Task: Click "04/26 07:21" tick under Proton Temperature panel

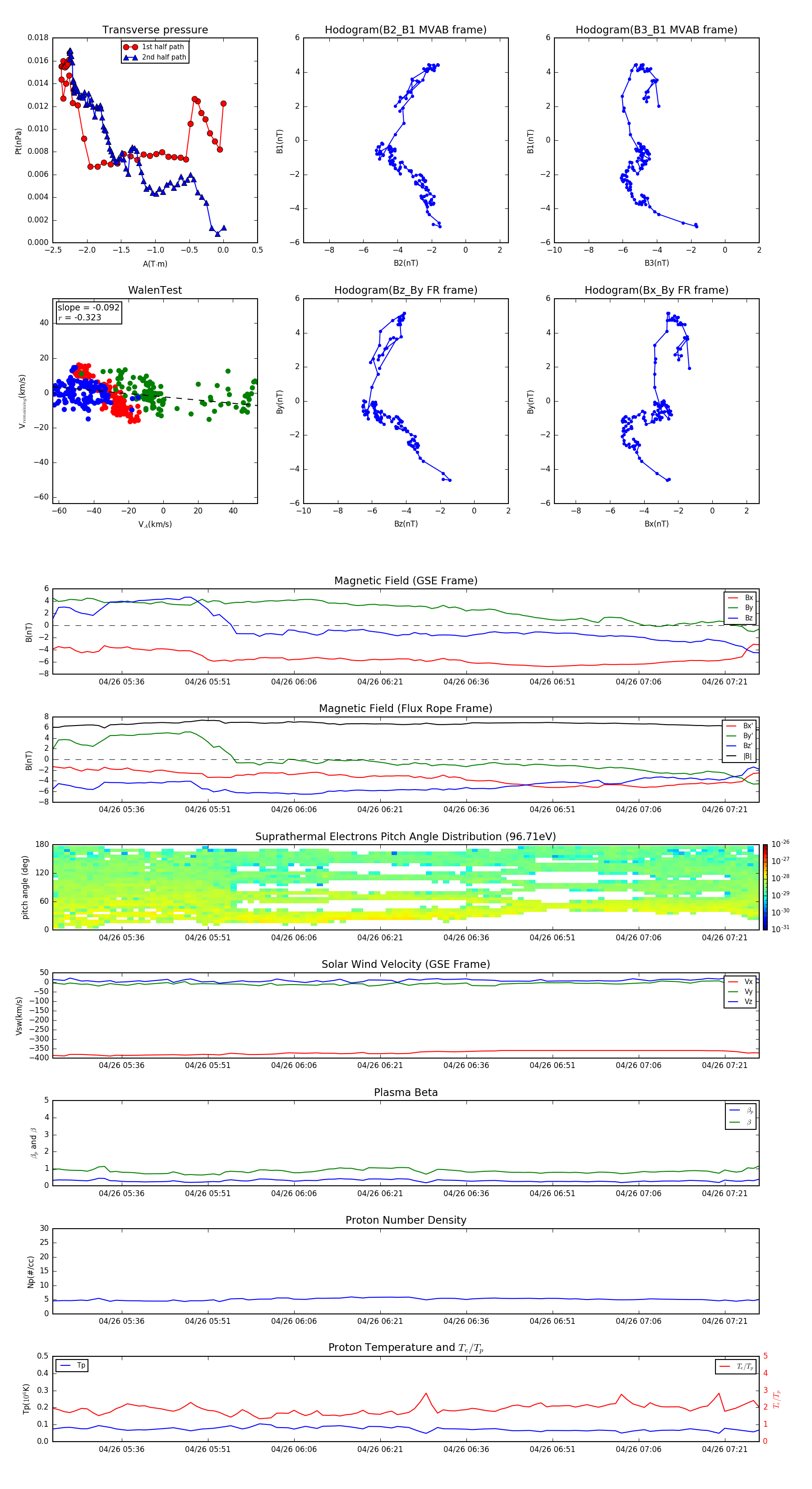Action: pyautogui.click(x=724, y=1449)
